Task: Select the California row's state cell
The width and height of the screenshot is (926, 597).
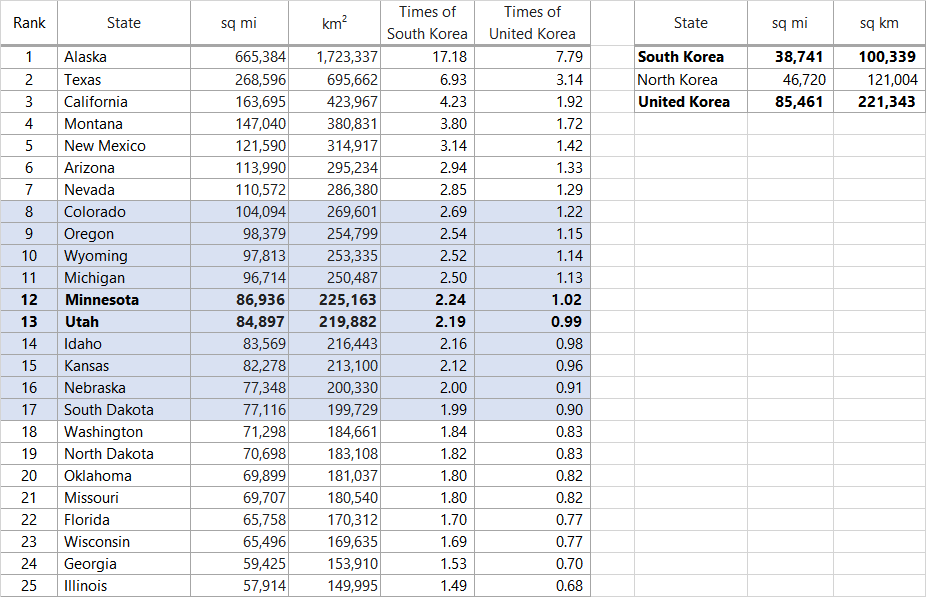Action: (x=123, y=102)
